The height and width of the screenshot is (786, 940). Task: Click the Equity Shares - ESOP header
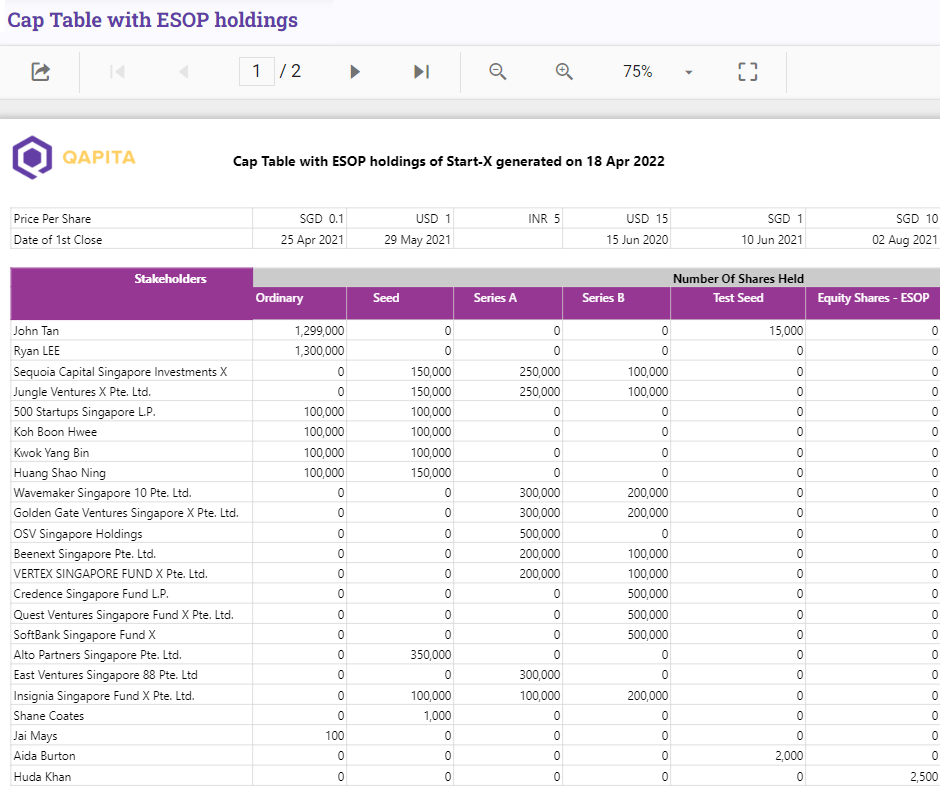[x=872, y=298]
